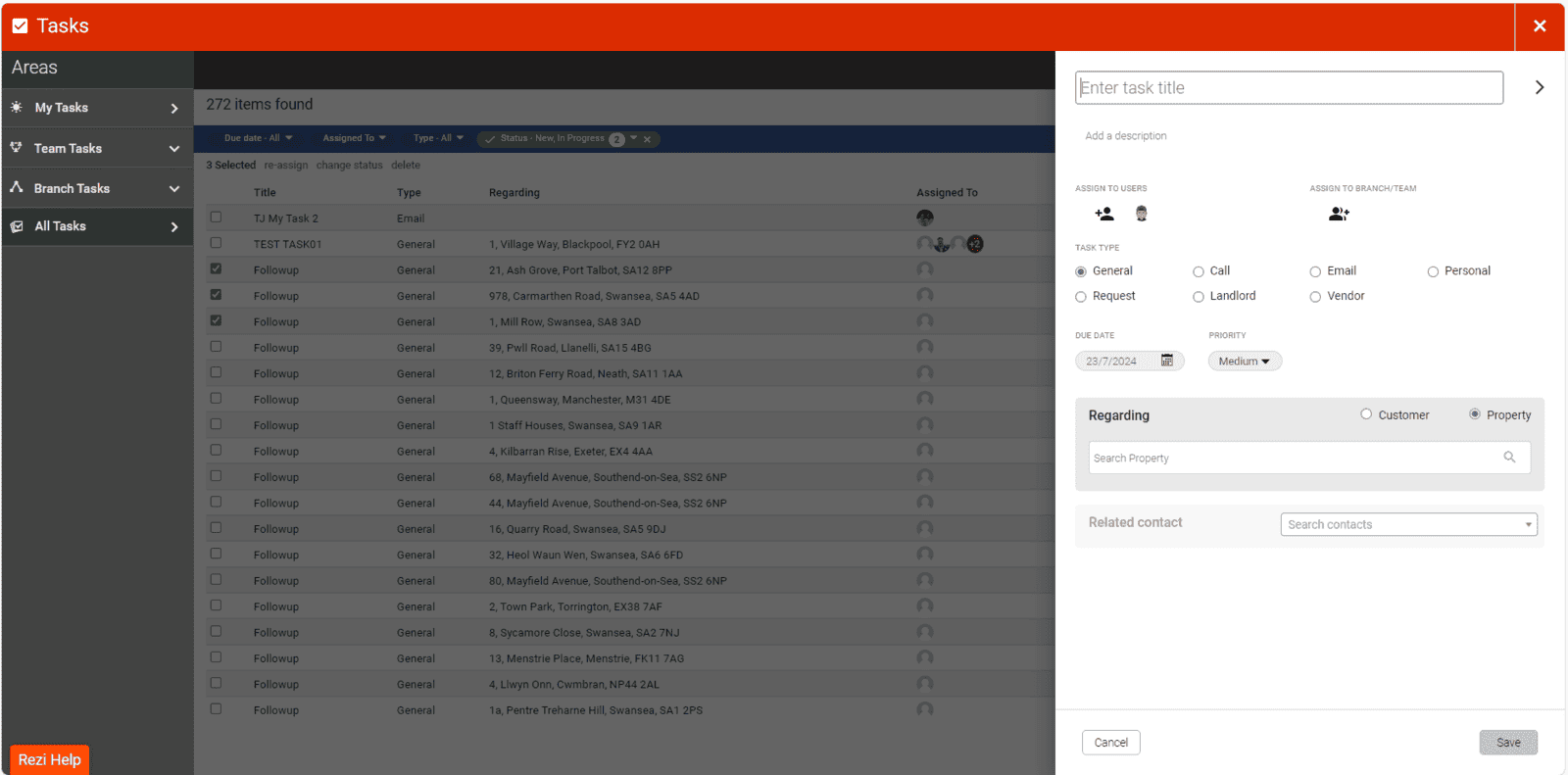1568x775 pixels.
Task: Click the Add a description field
Action: point(1126,136)
